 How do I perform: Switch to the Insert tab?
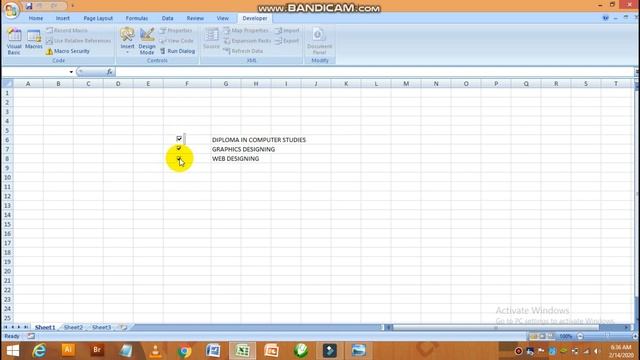(x=62, y=18)
